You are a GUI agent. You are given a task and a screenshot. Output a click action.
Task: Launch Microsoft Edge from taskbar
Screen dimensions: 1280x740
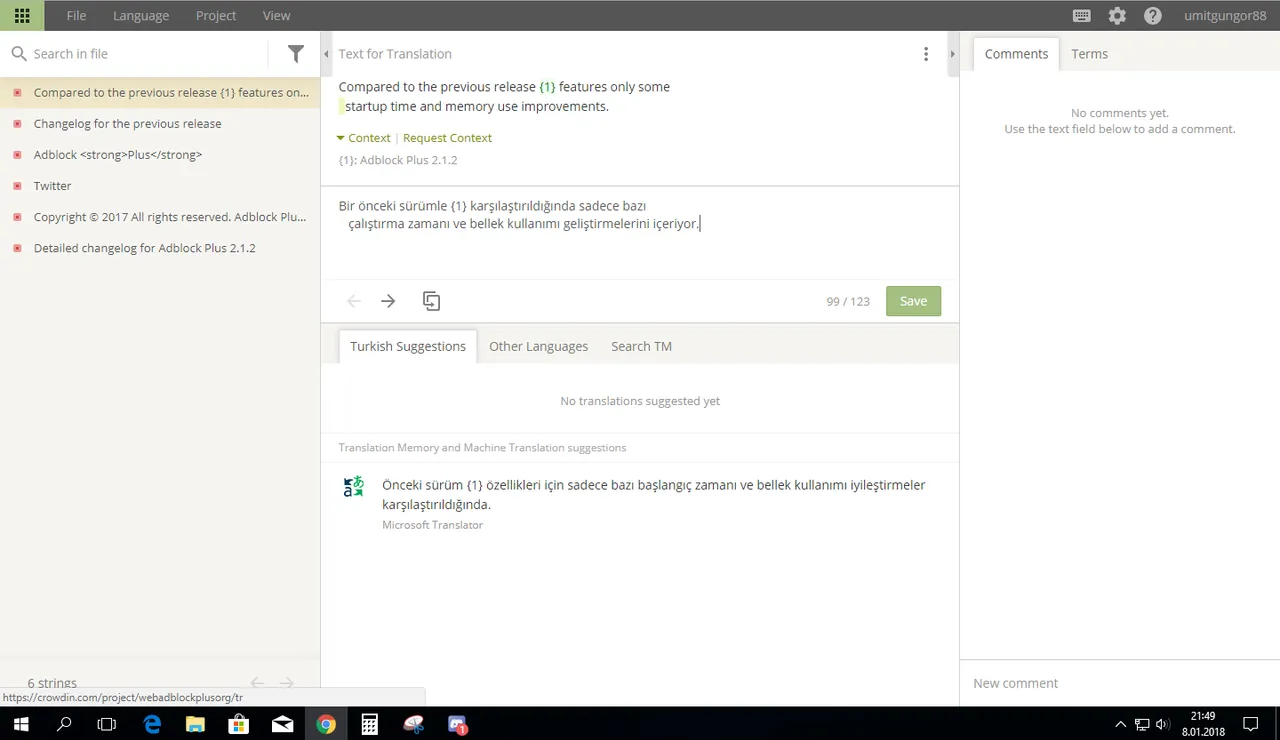pyautogui.click(x=152, y=723)
